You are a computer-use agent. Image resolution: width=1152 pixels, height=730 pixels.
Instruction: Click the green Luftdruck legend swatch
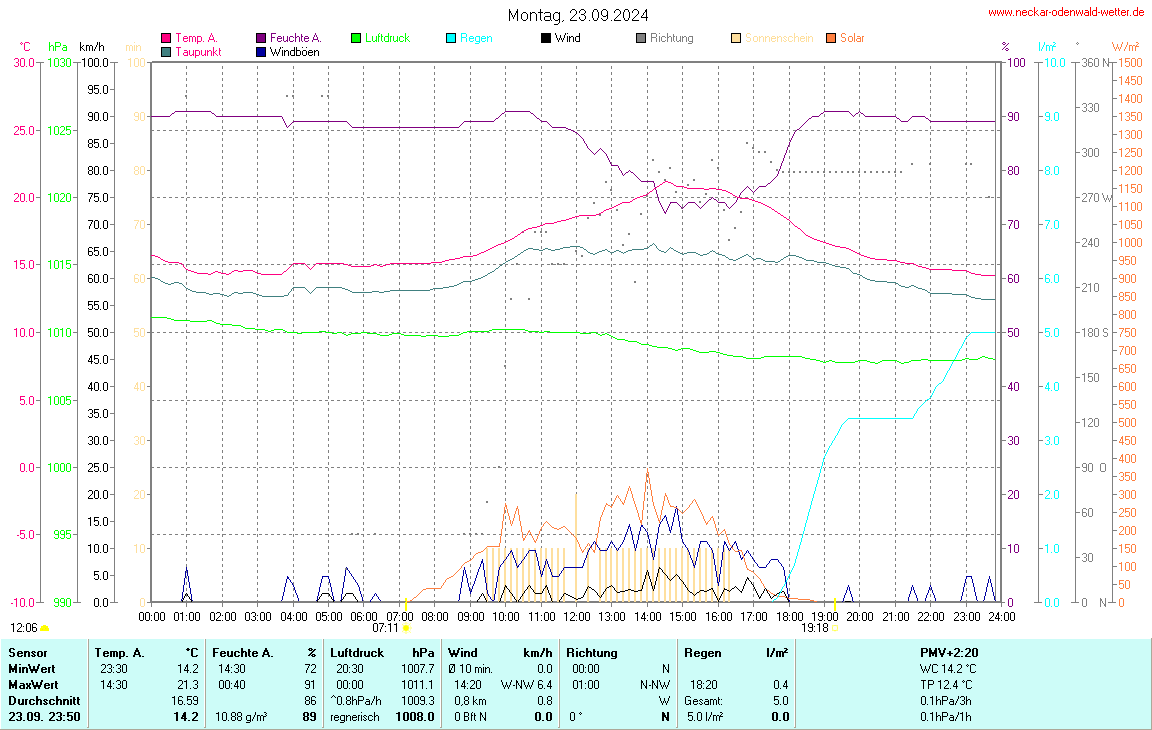[356, 39]
